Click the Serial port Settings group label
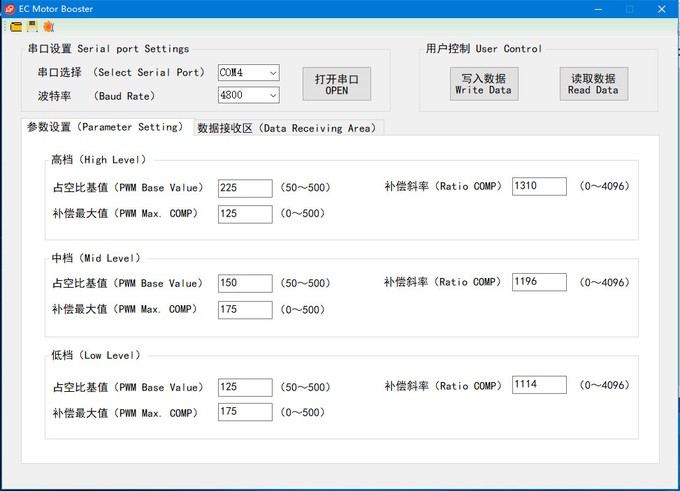Image resolution: width=680 pixels, height=491 pixels. 108,49
